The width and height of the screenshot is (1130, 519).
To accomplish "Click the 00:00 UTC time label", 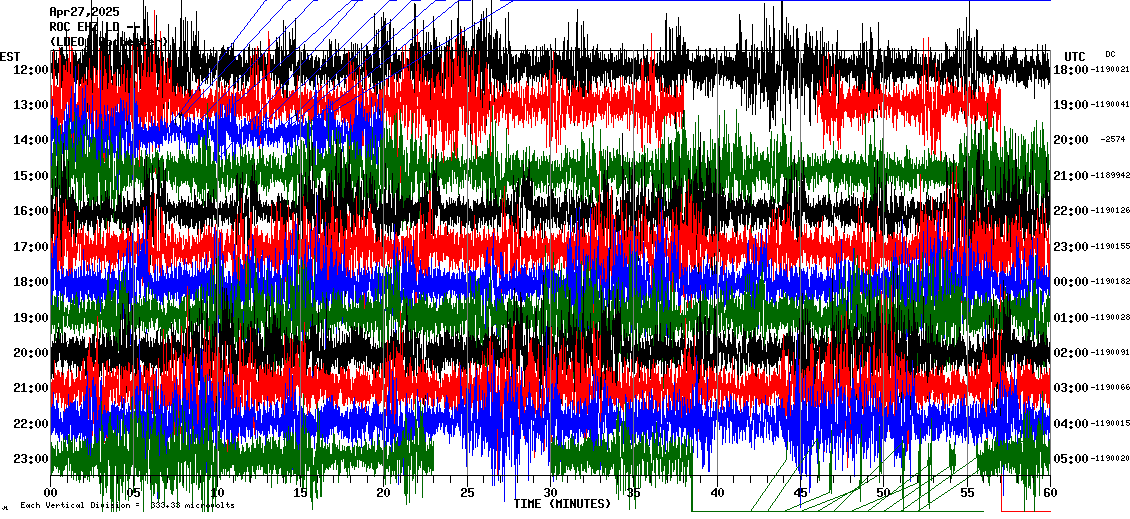I will (1070, 282).
